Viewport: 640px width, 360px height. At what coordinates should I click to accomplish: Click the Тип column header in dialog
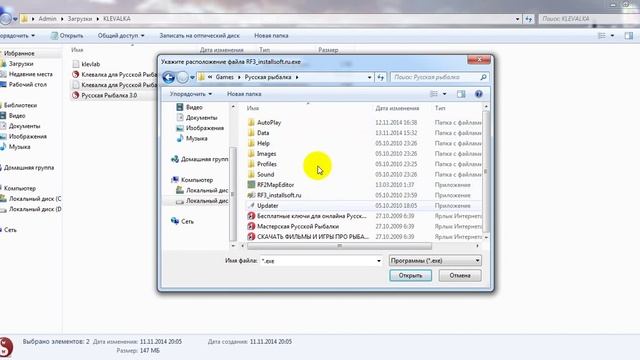(440, 108)
